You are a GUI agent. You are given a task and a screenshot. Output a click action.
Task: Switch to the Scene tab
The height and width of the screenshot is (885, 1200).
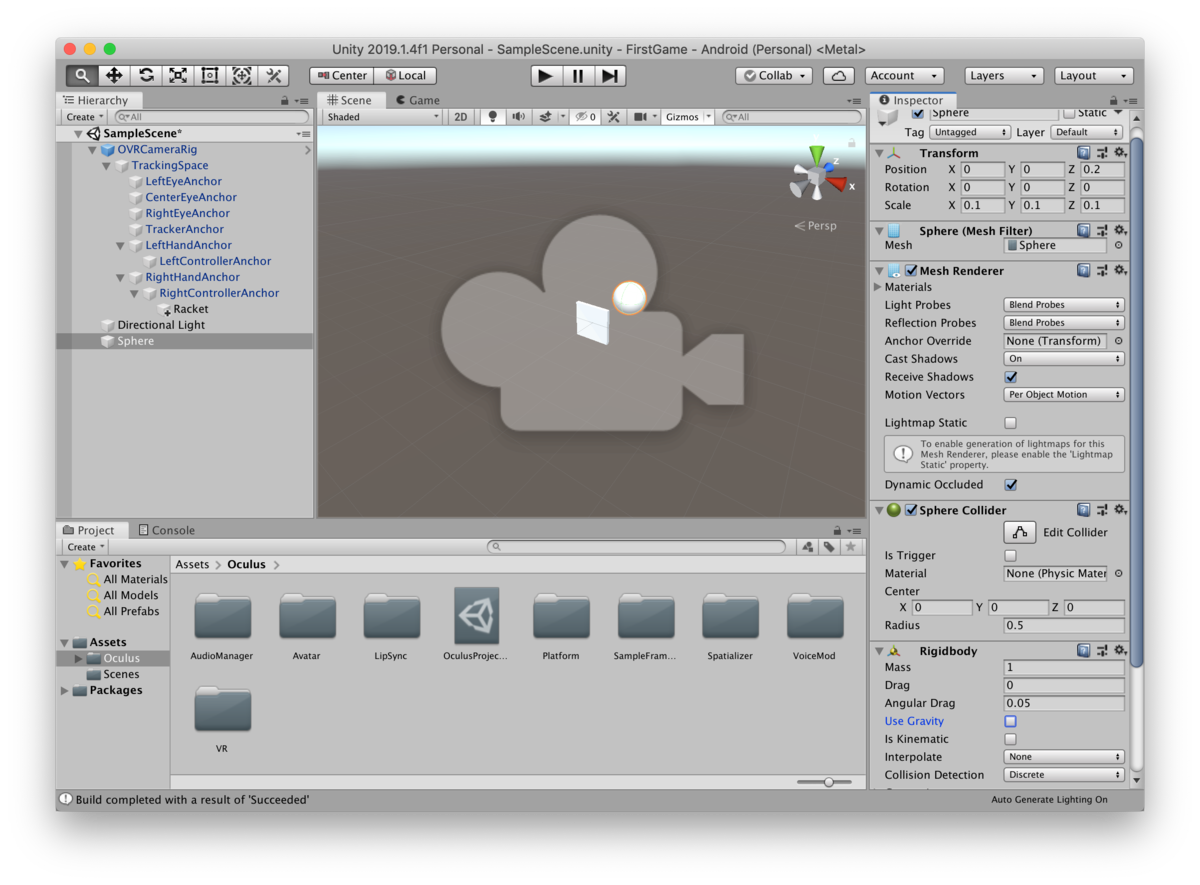pos(349,100)
